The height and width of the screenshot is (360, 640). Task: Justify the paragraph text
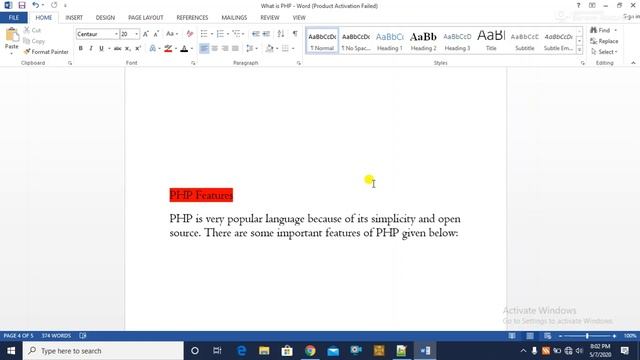tap(236, 49)
